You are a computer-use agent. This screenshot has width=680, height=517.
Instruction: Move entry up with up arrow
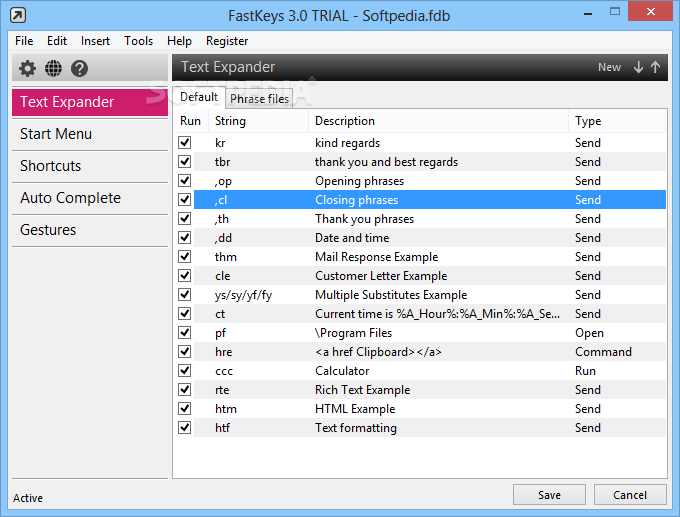pos(655,67)
